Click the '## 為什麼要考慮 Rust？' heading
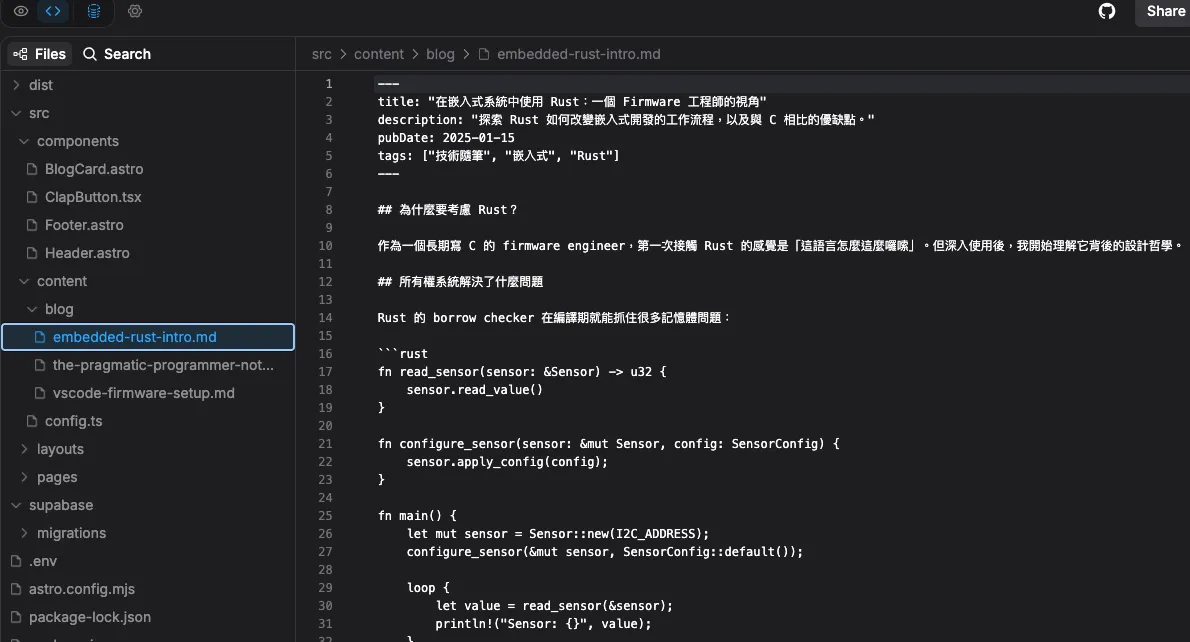Viewport: 1190px width, 642px height. pos(448,210)
